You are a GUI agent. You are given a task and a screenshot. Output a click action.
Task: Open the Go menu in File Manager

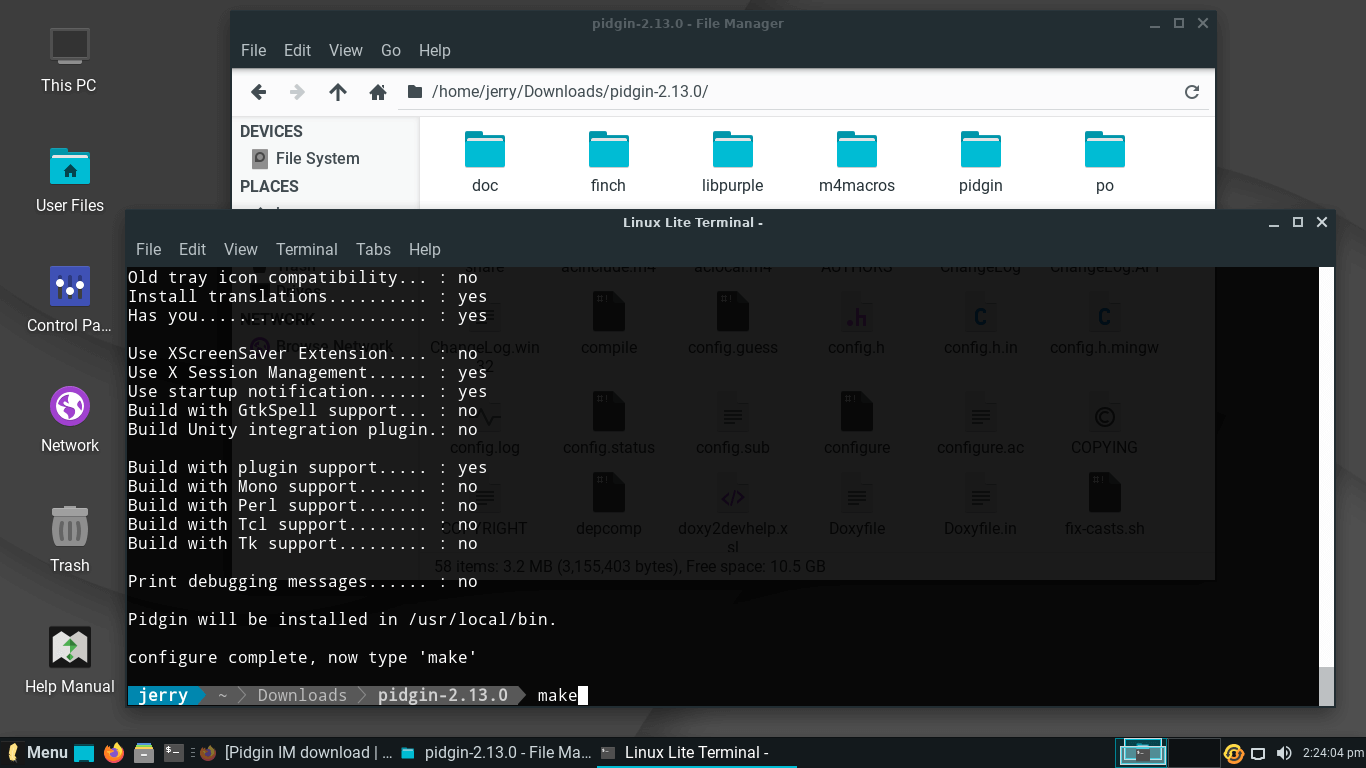[x=390, y=50]
